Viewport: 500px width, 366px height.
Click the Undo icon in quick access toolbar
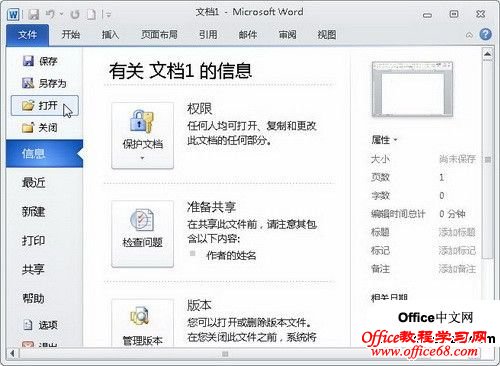[x=50, y=14]
